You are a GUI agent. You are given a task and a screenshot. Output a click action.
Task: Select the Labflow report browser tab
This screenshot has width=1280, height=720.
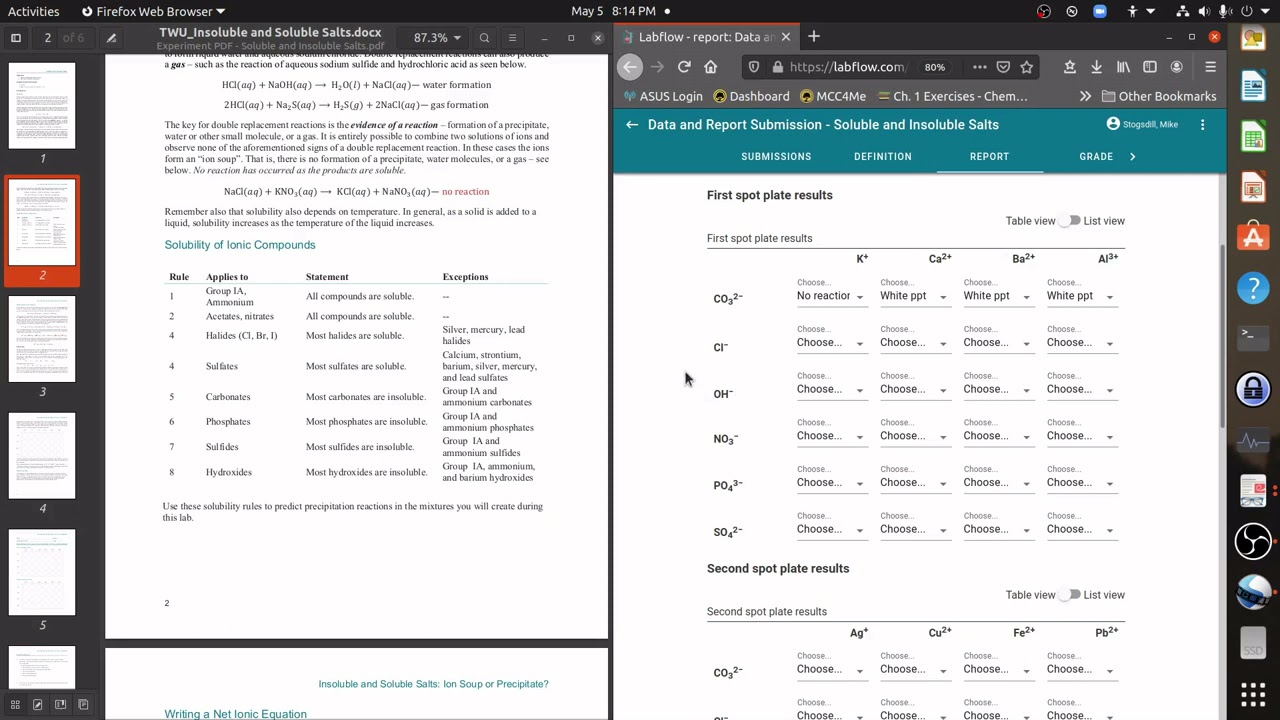[x=705, y=37]
